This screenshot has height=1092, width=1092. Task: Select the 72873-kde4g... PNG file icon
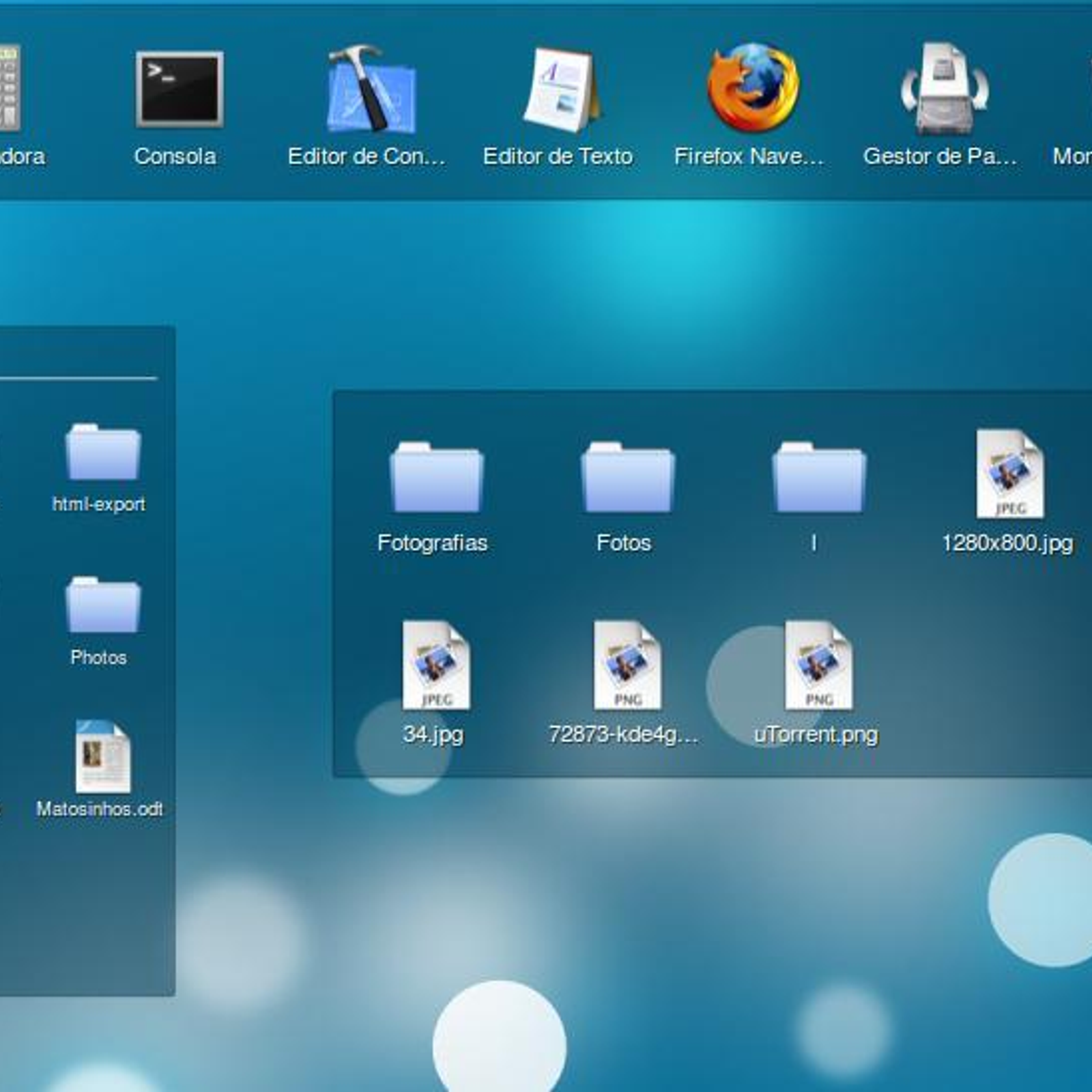tap(627, 665)
